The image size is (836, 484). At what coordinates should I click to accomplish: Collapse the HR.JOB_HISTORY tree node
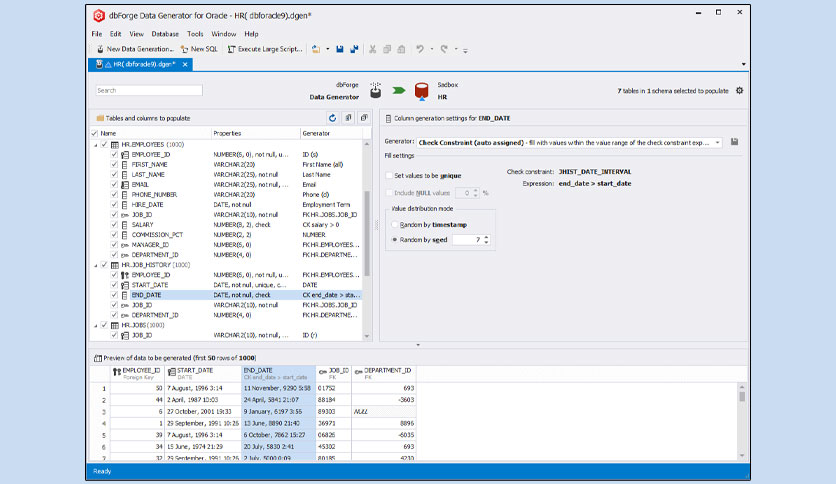point(96,265)
